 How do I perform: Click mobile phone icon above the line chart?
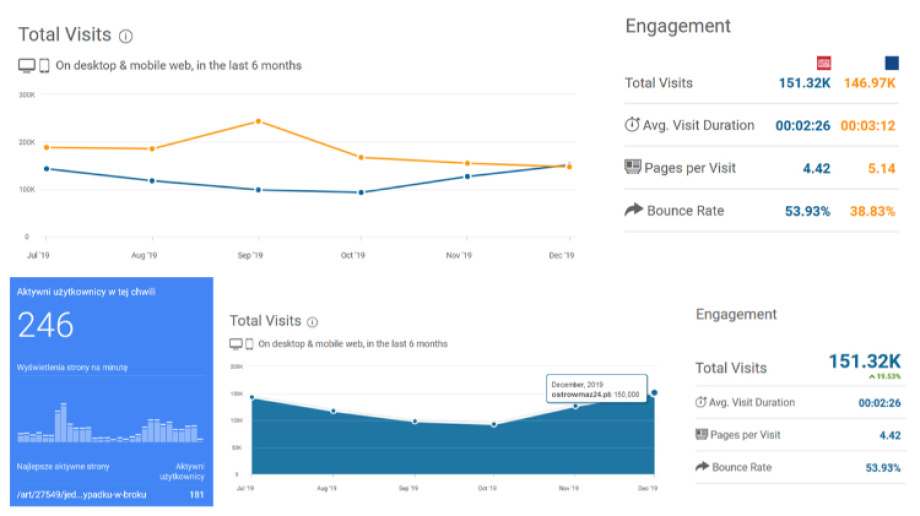44,66
